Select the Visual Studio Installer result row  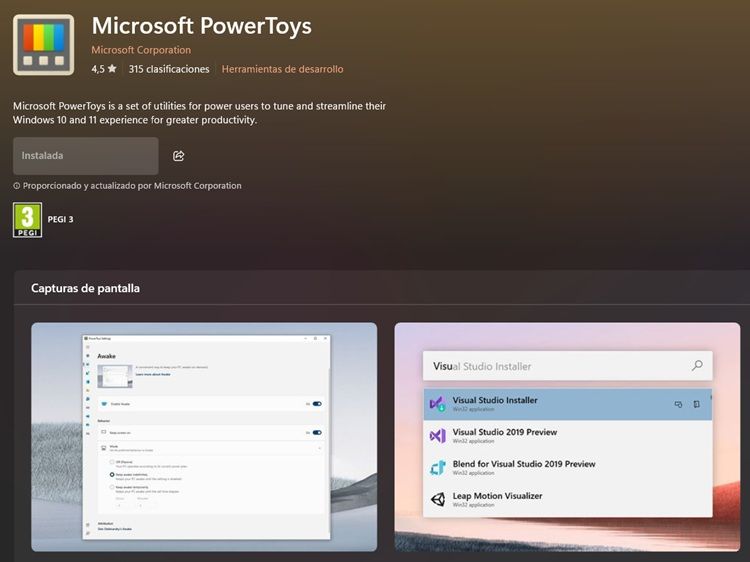568,404
